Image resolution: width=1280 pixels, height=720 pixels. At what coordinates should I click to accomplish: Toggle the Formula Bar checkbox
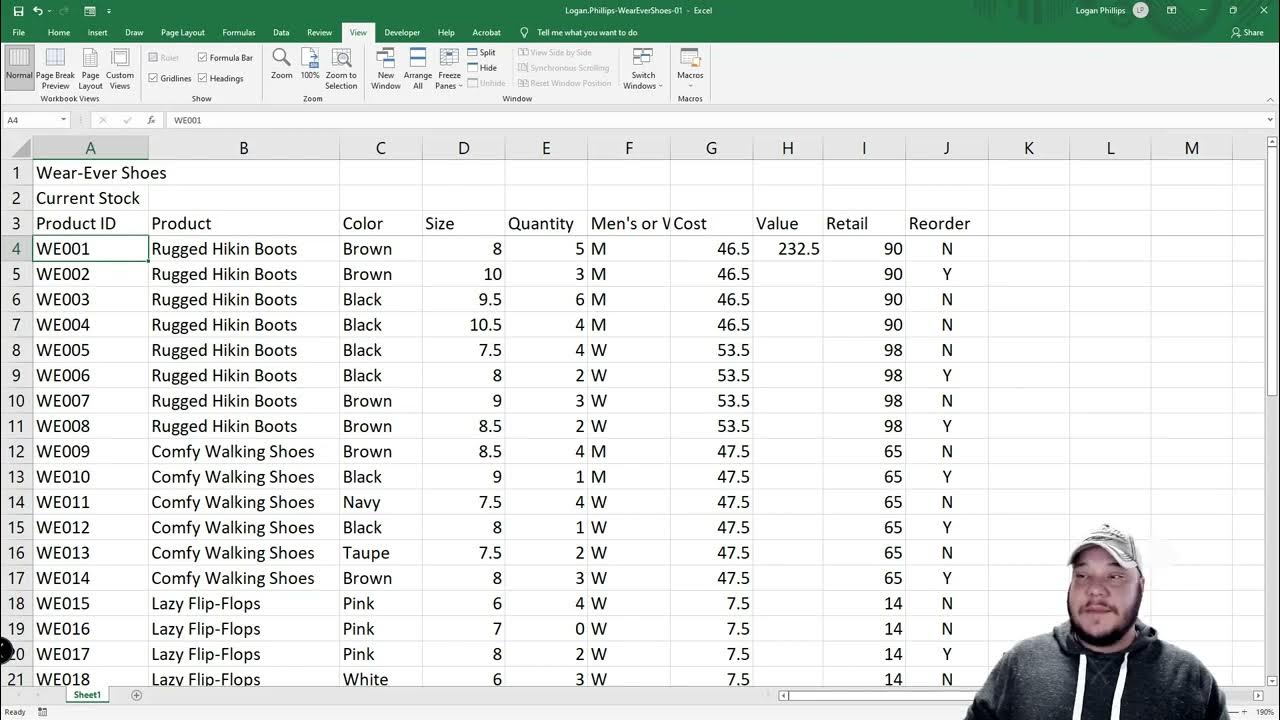202,58
